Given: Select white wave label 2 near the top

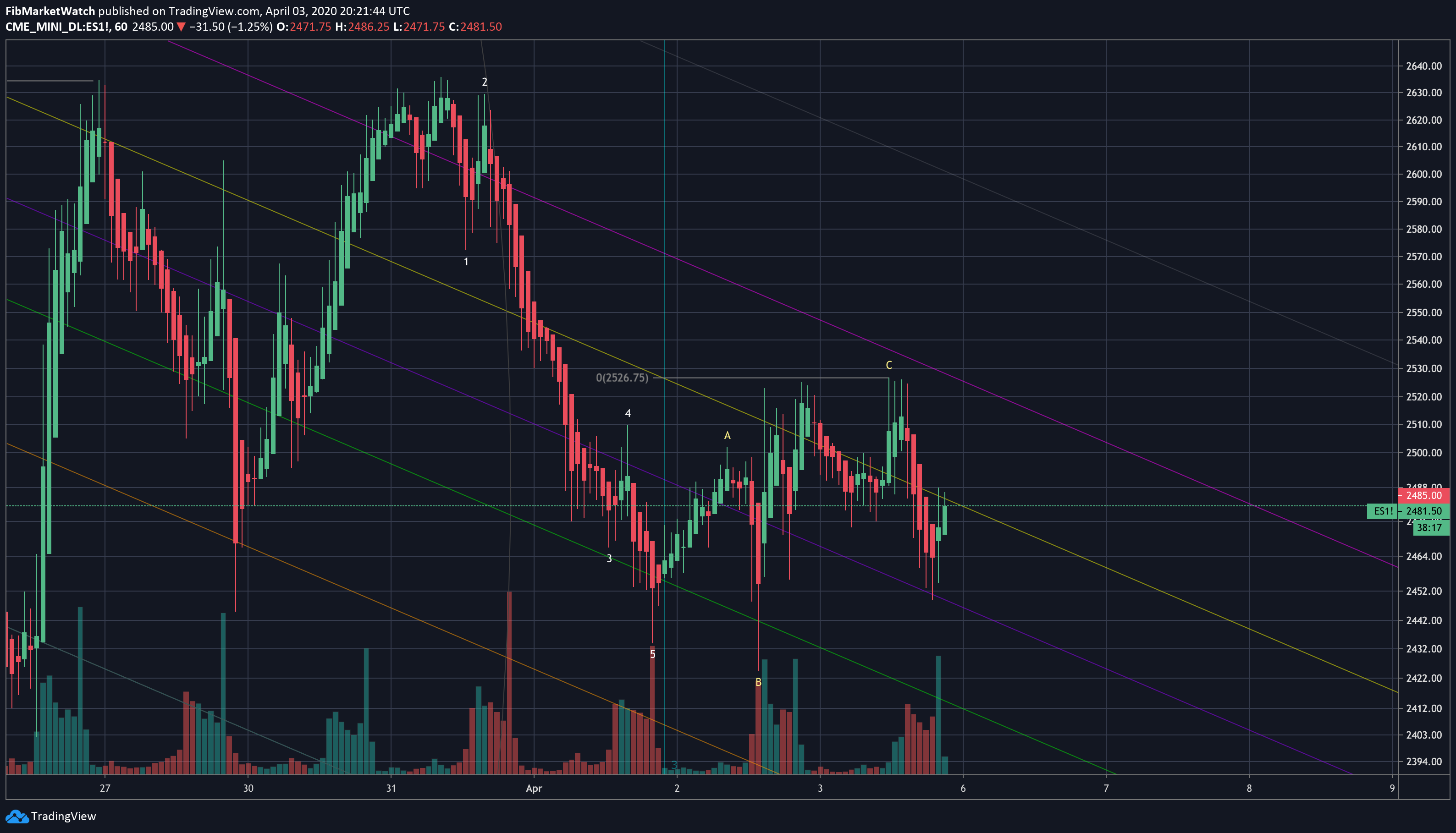Looking at the screenshot, I should (x=485, y=82).
